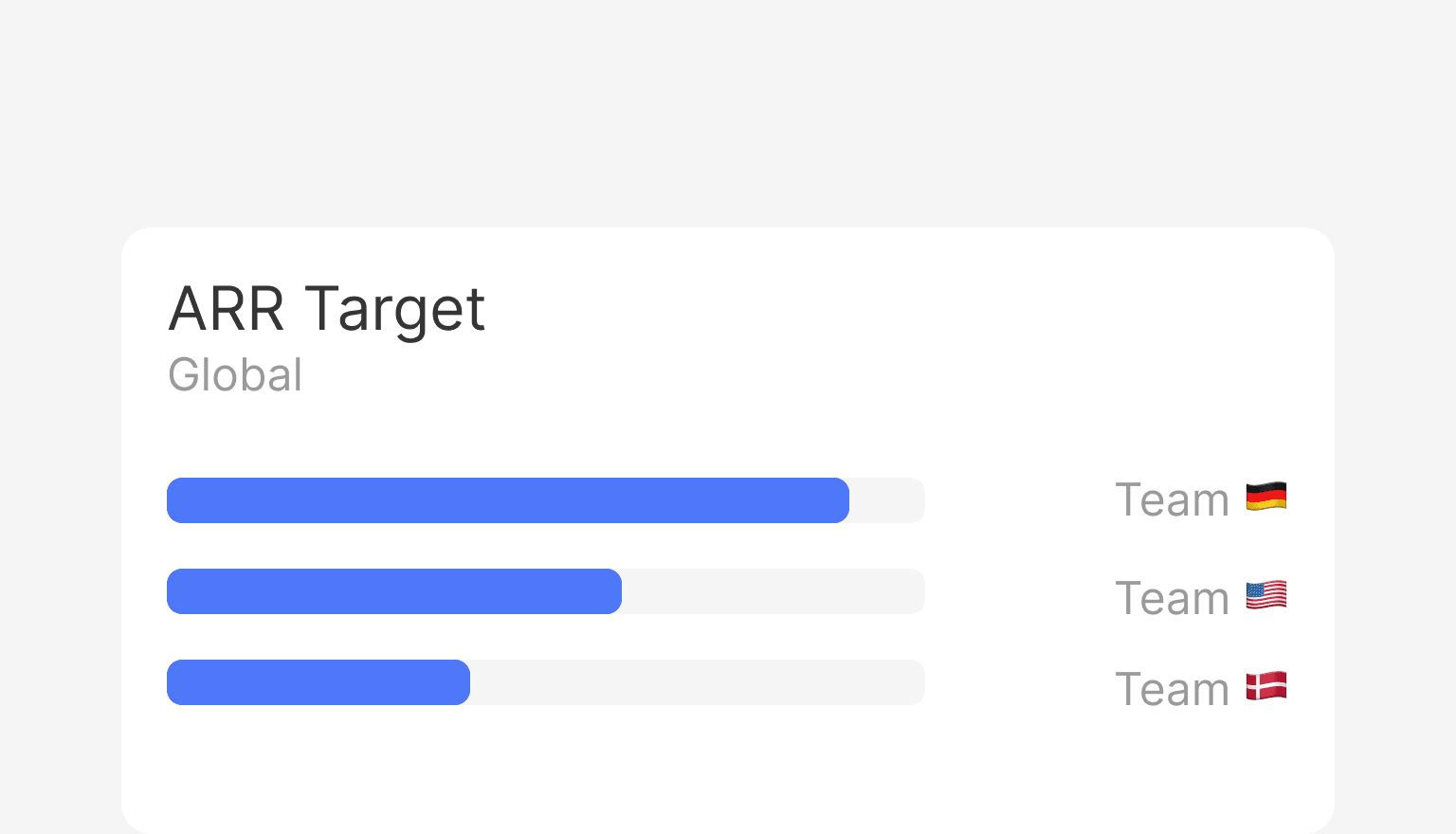Click the United States flag icon
This screenshot has height=834, width=1456.
click(1265, 595)
